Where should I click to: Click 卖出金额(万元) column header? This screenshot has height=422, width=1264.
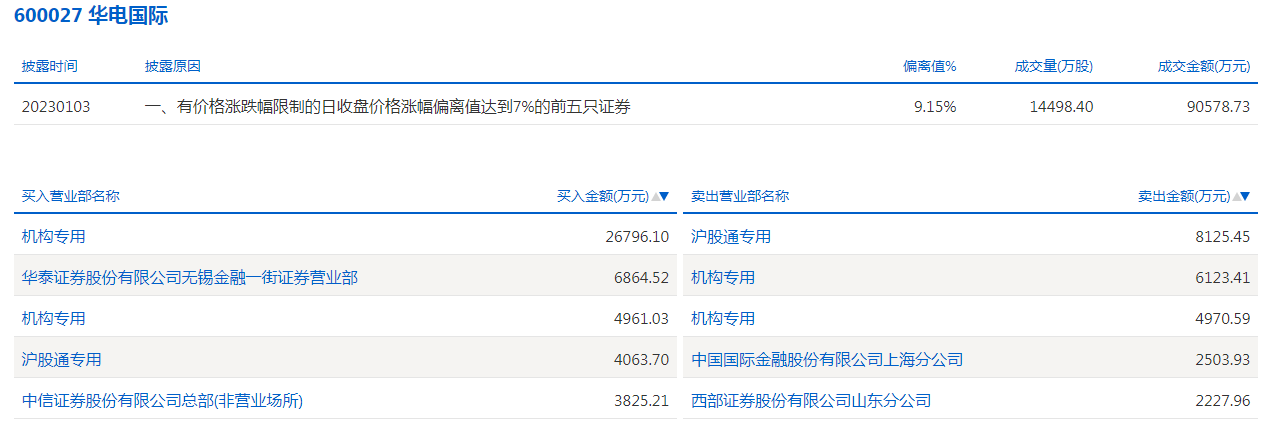coord(1184,196)
